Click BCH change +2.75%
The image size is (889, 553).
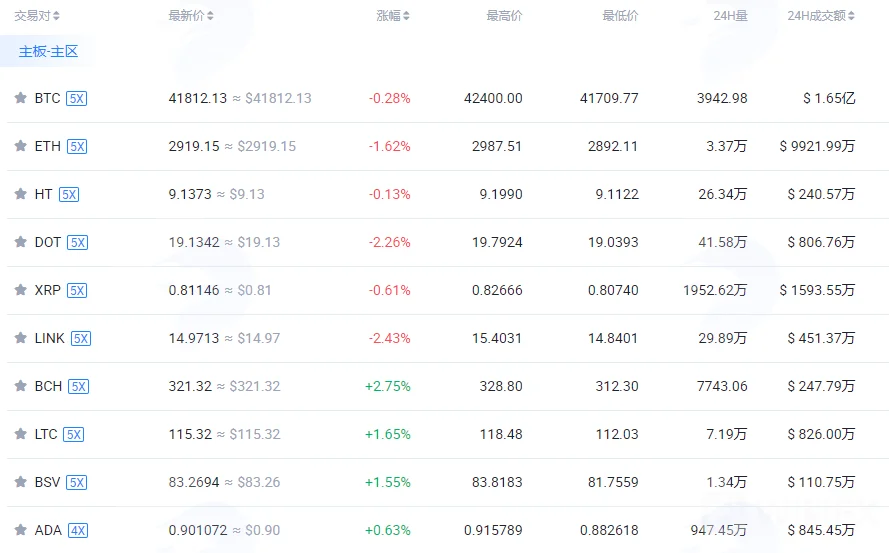tap(388, 386)
